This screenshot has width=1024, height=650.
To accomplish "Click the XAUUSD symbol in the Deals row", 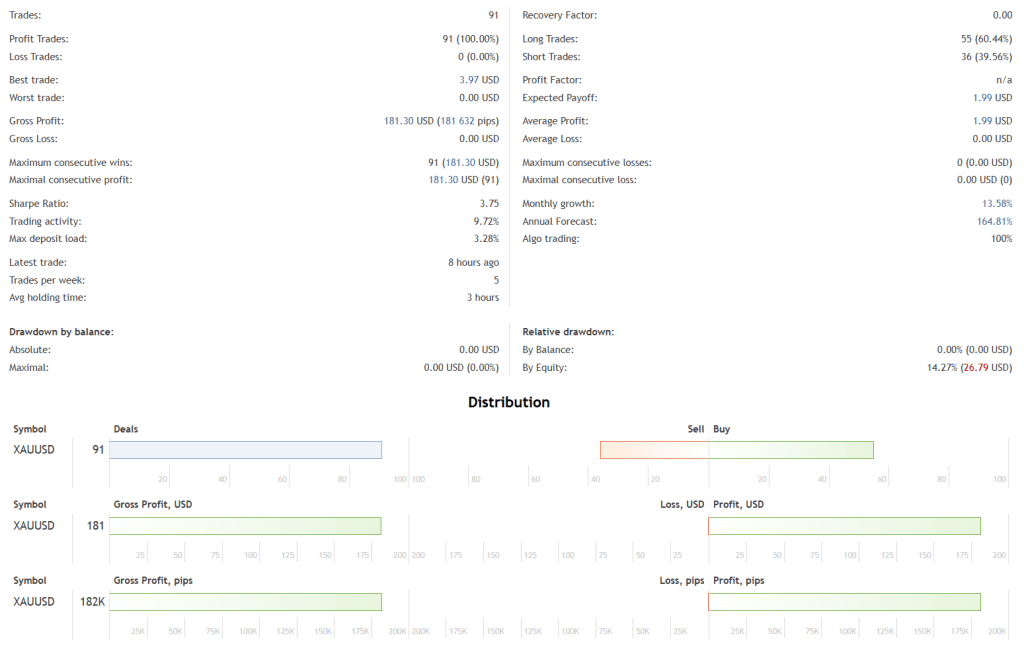I will (33, 449).
